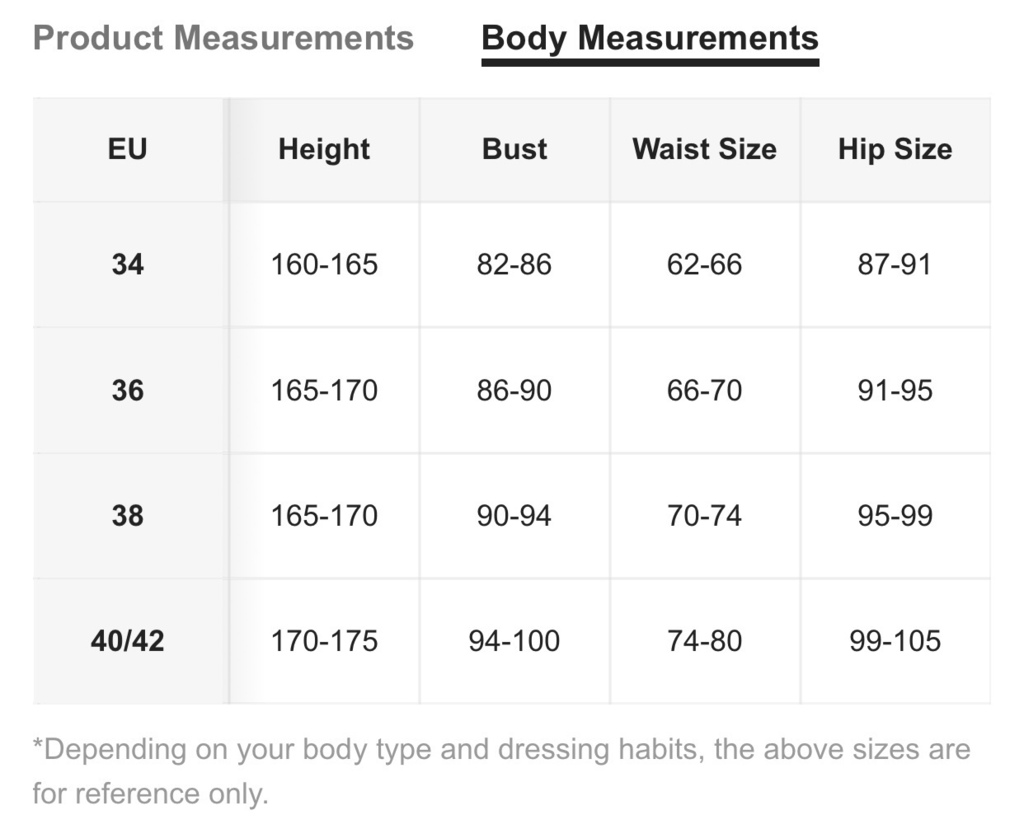Switch to the Product Measurements tab
The width and height of the screenshot is (1024, 829).
pyautogui.click(x=223, y=38)
